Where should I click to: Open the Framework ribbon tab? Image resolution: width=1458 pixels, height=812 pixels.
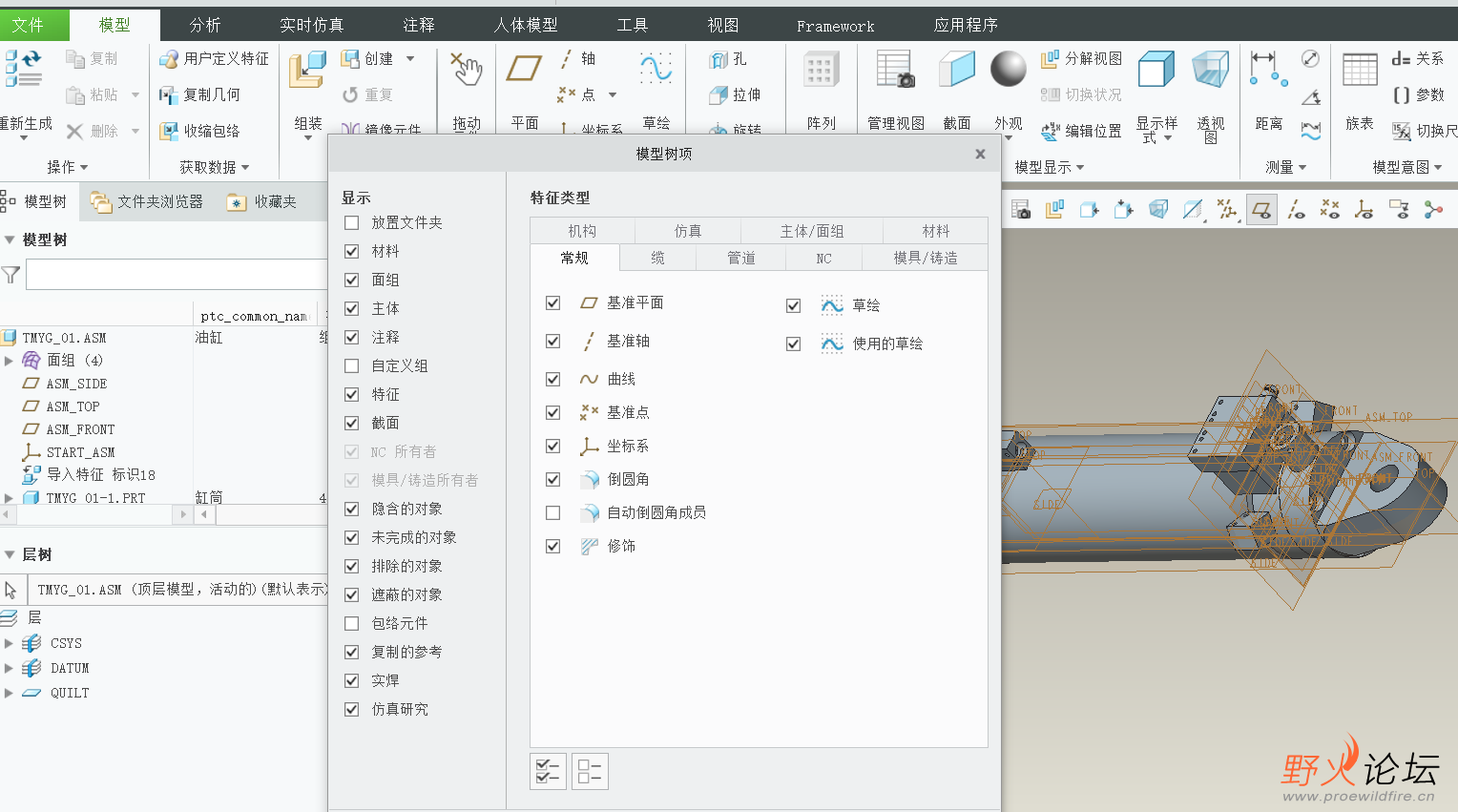pyautogui.click(x=835, y=26)
